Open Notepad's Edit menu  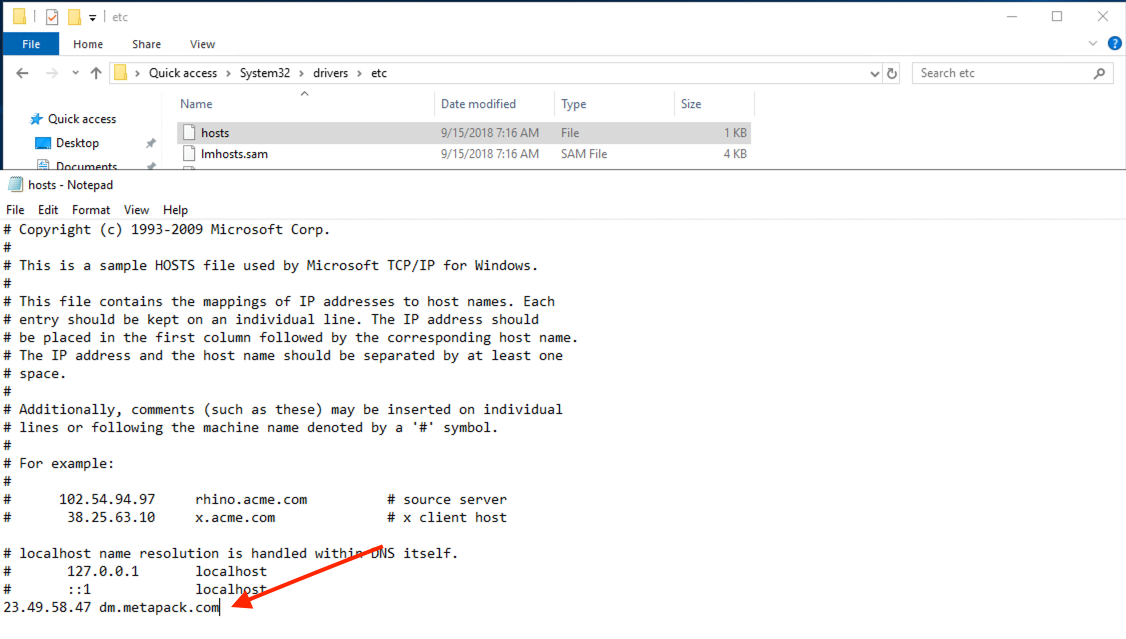48,210
